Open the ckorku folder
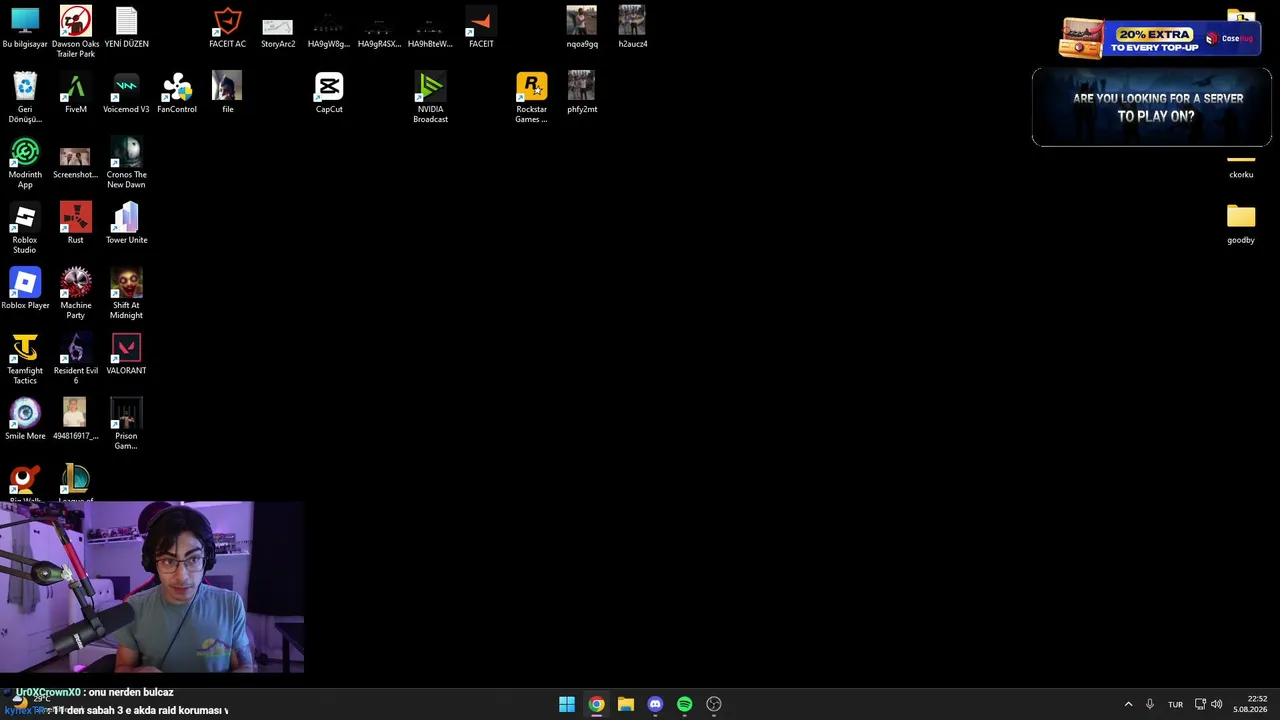Screen dimensions: 1280x720 coord(1241,166)
